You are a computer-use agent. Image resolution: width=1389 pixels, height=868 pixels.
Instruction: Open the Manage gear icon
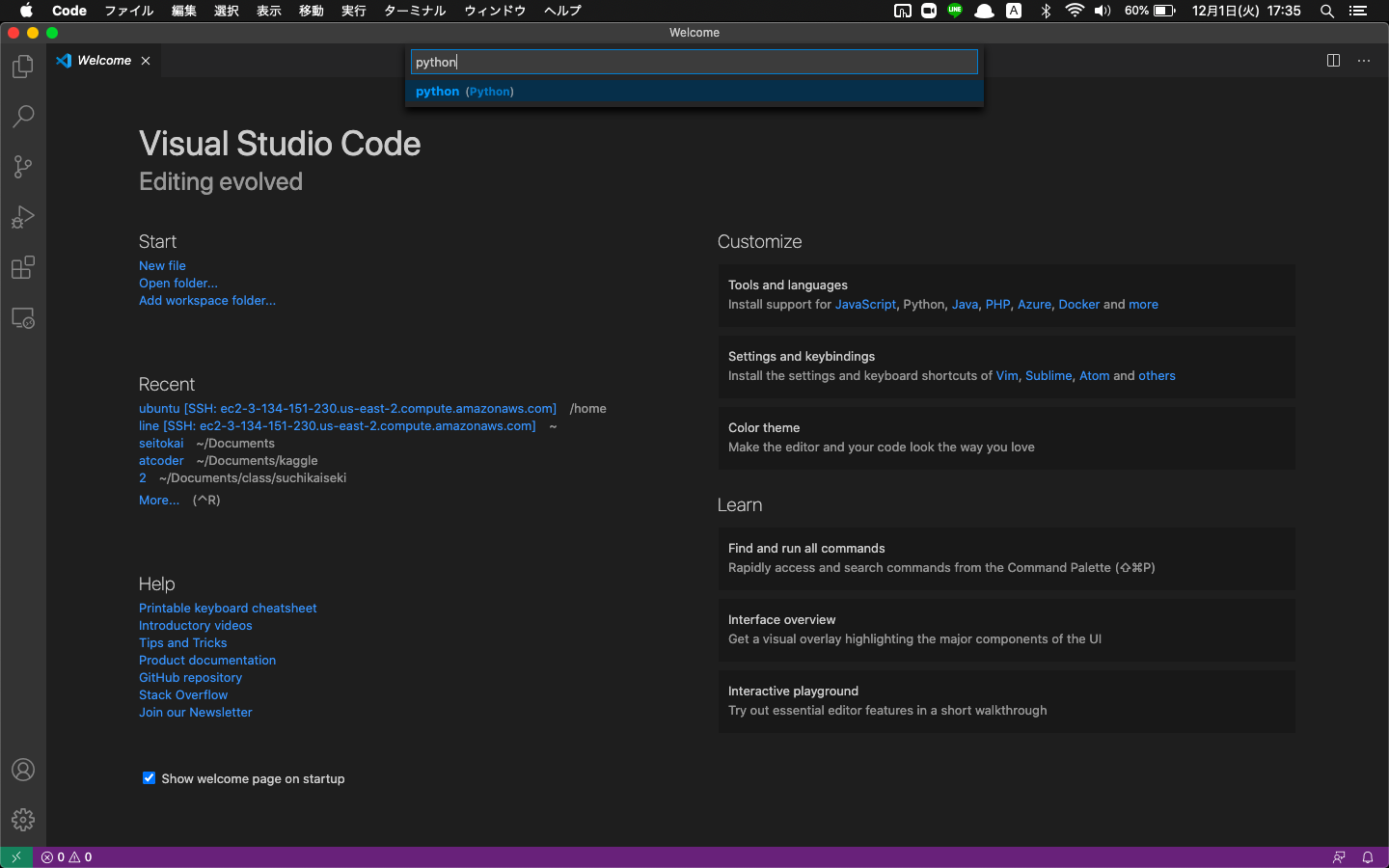[23, 820]
